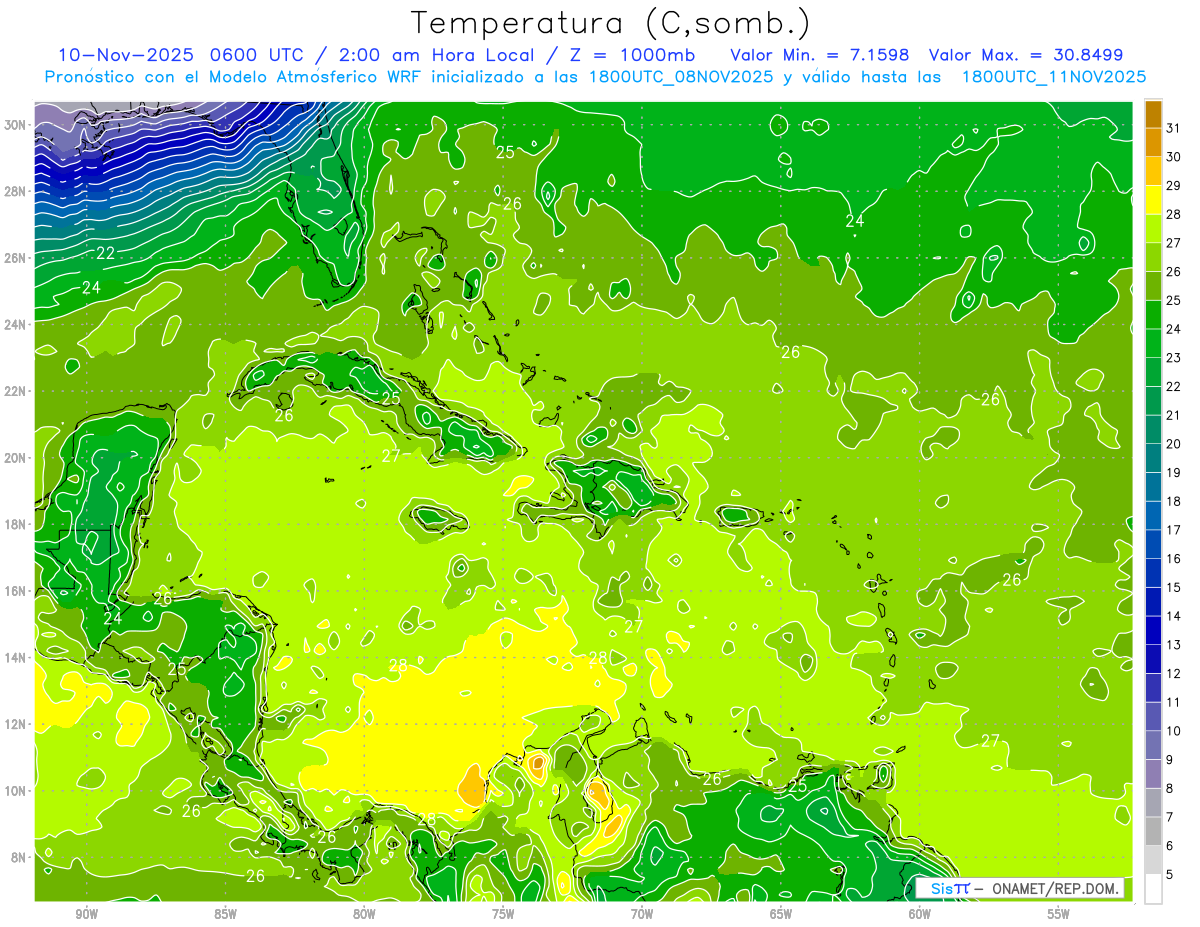Click the "14N" latitude axis label
Screen dimensions: 1200x927
[x=17, y=657]
